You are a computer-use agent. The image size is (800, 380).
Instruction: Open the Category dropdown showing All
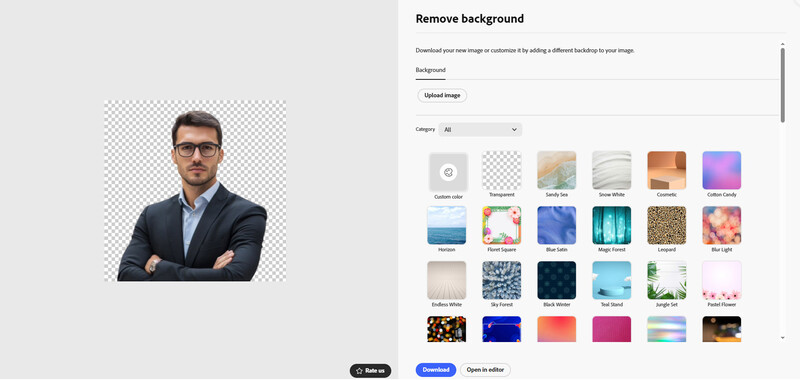click(480, 130)
